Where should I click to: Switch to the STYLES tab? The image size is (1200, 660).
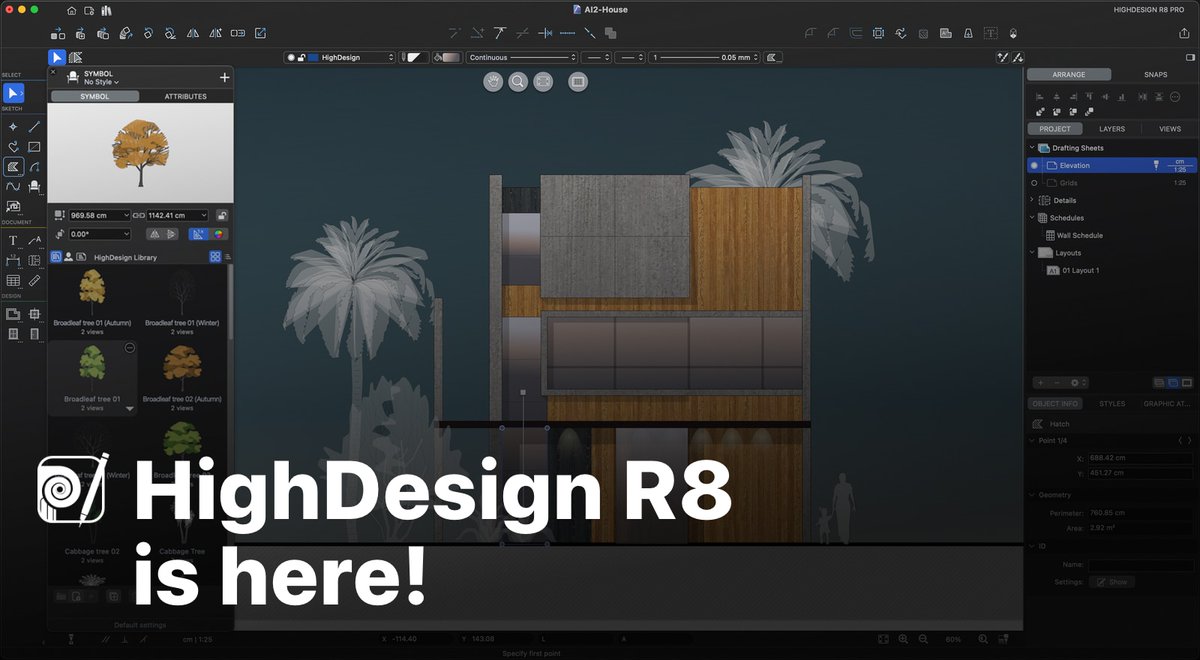(x=1112, y=404)
